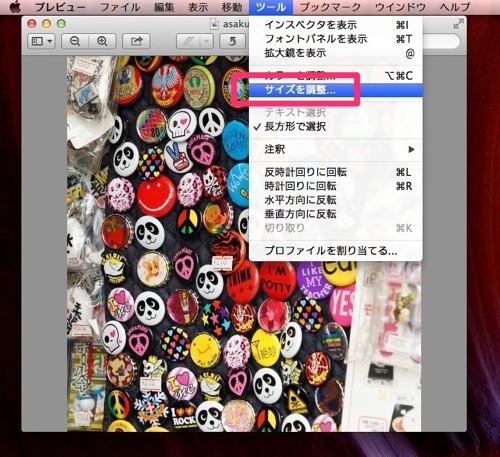
Task: Choose プロファイルを割り当てる...
Action: click(x=336, y=251)
